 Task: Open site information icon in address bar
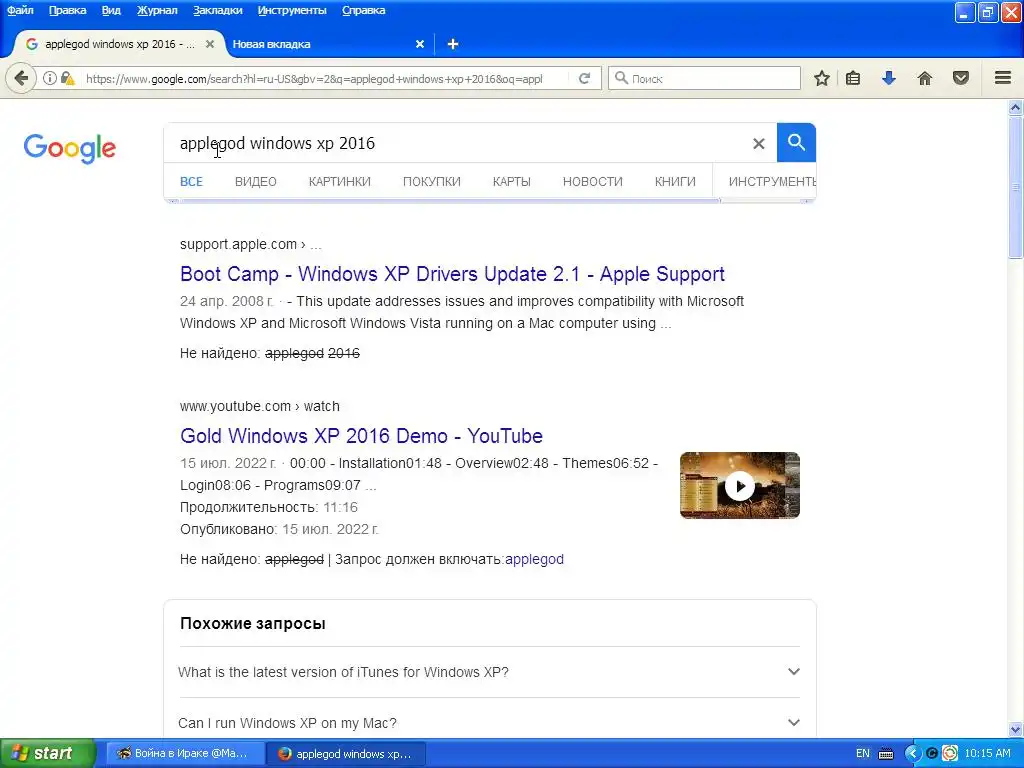pyautogui.click(x=50, y=78)
